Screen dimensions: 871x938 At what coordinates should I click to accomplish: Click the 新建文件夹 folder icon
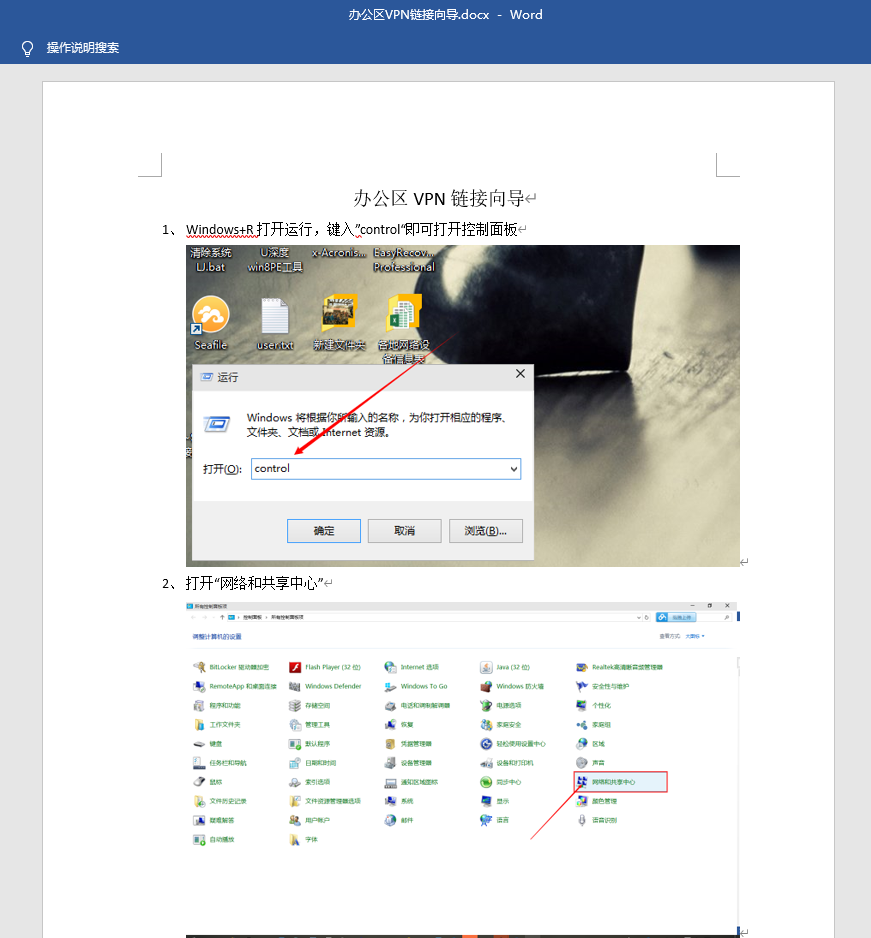pos(339,312)
